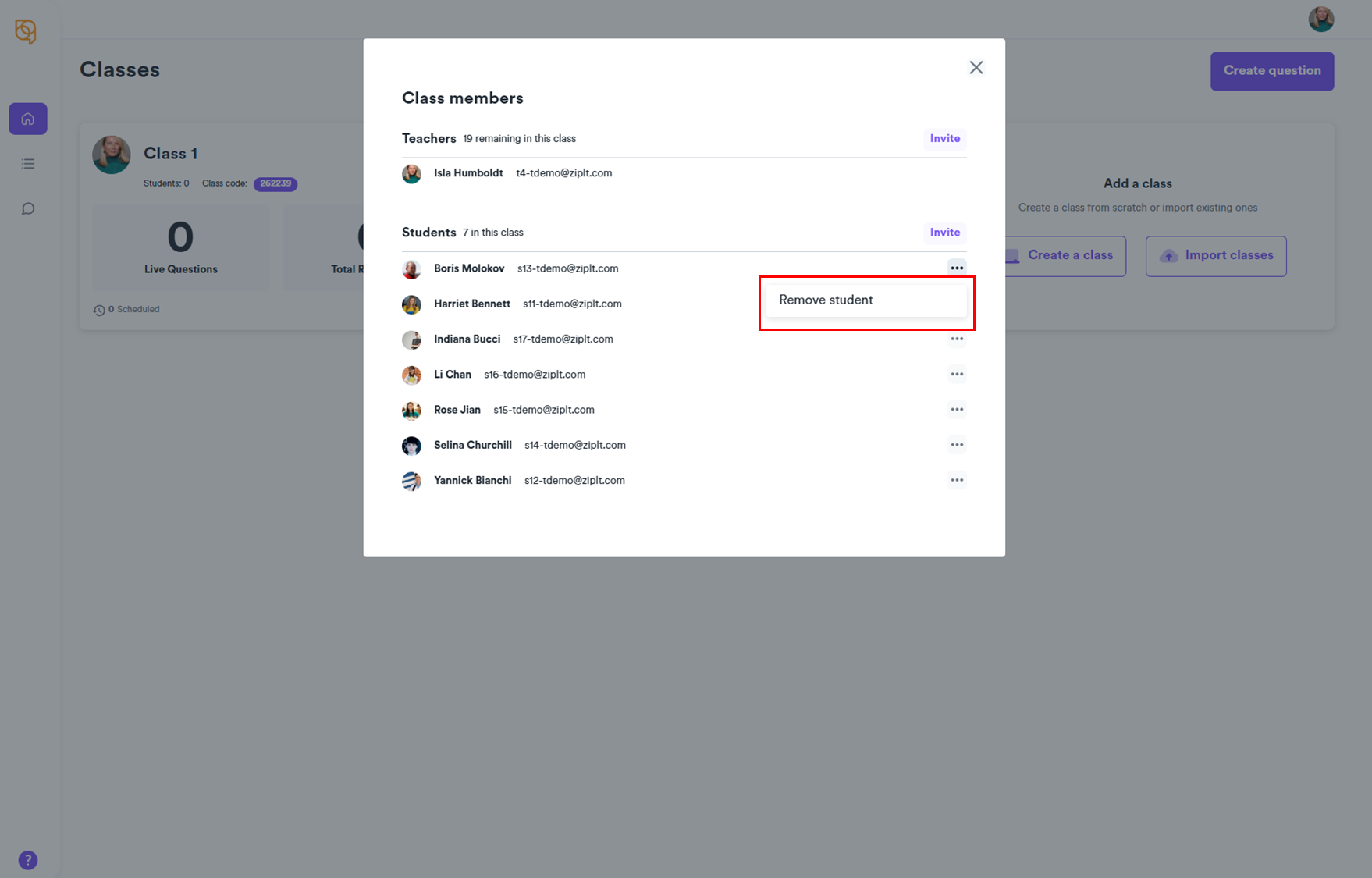This screenshot has width=1372, height=878.
Task: Open the chat bubble icon in sidebar
Action: (x=28, y=208)
